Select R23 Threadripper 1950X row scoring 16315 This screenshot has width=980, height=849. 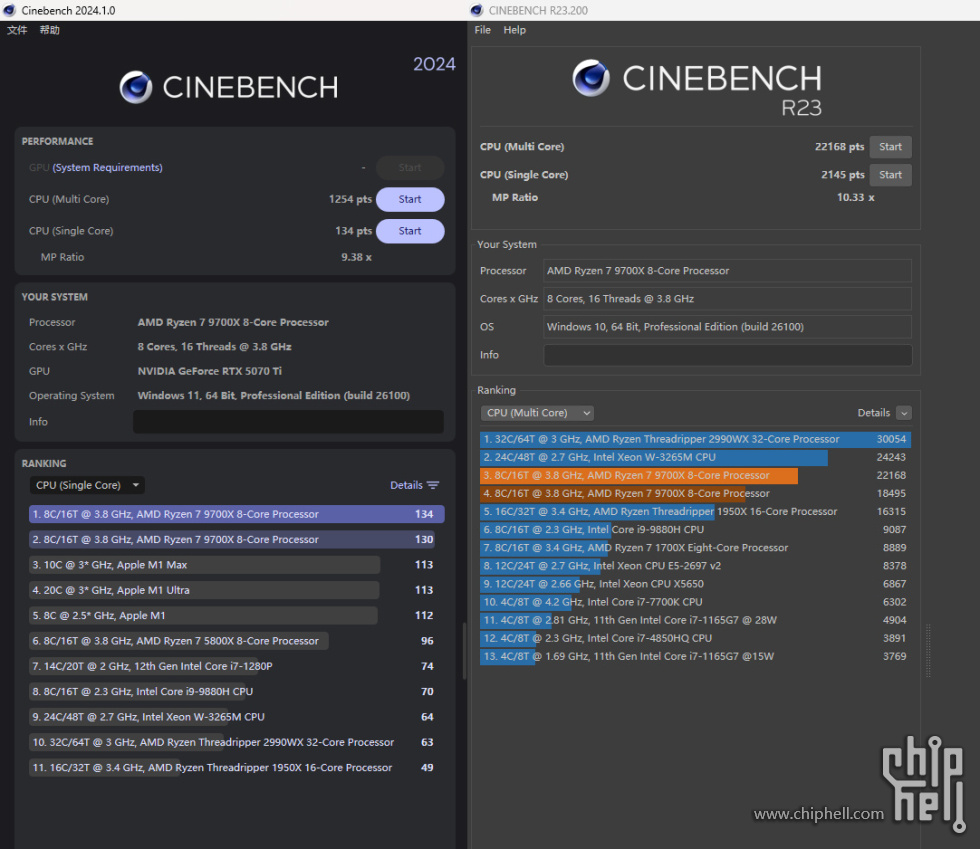695,512
